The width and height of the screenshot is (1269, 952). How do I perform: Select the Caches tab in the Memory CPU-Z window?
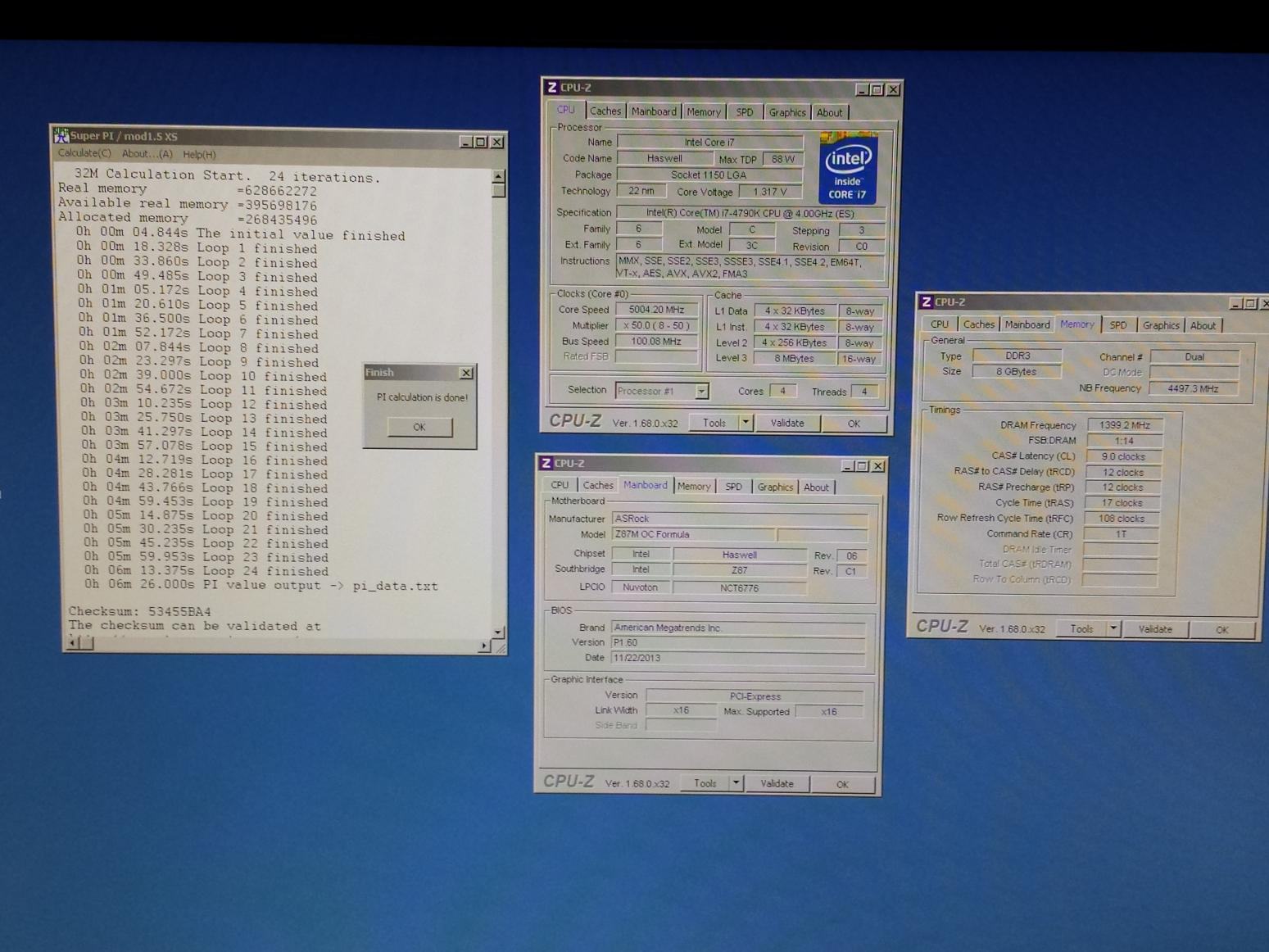click(x=979, y=324)
